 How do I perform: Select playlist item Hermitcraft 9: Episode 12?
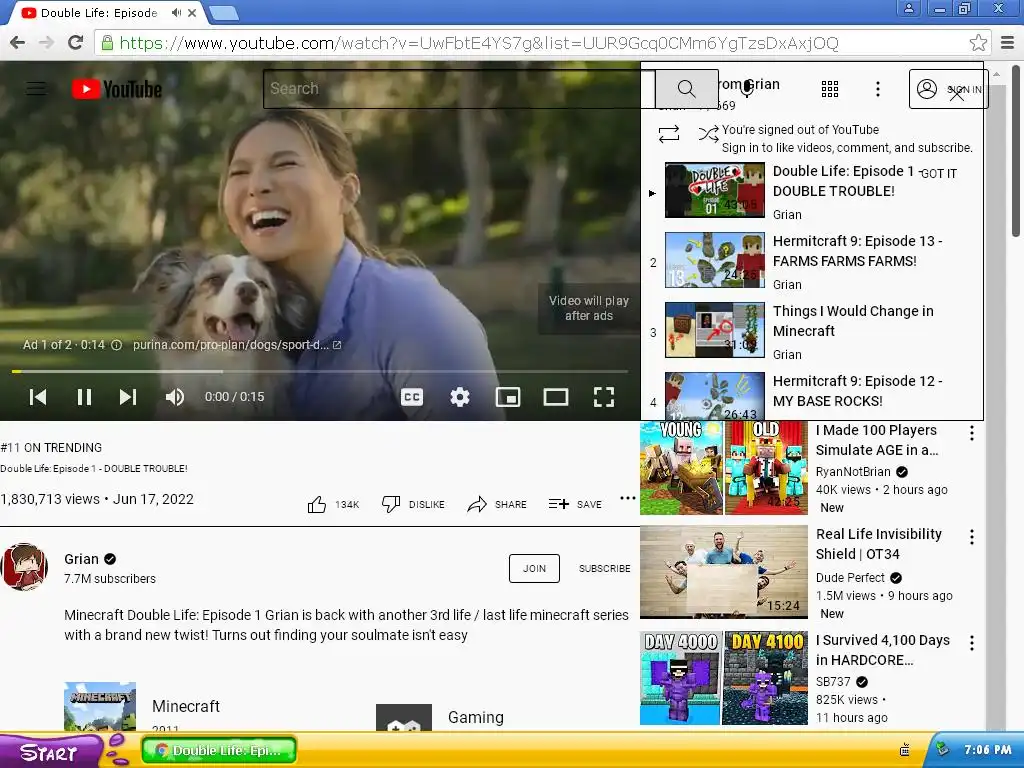coord(812,394)
